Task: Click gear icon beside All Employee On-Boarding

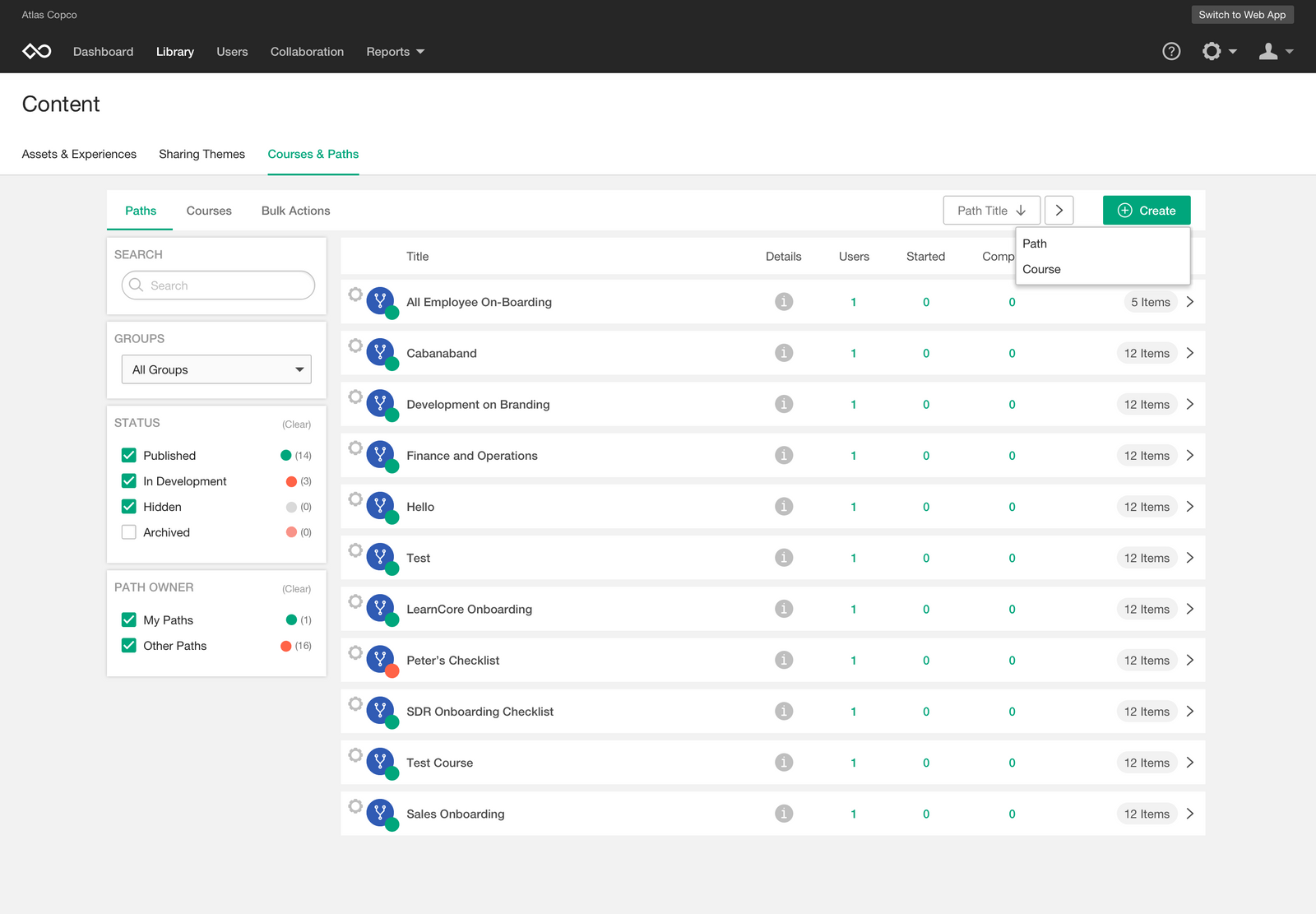Action: [355, 295]
